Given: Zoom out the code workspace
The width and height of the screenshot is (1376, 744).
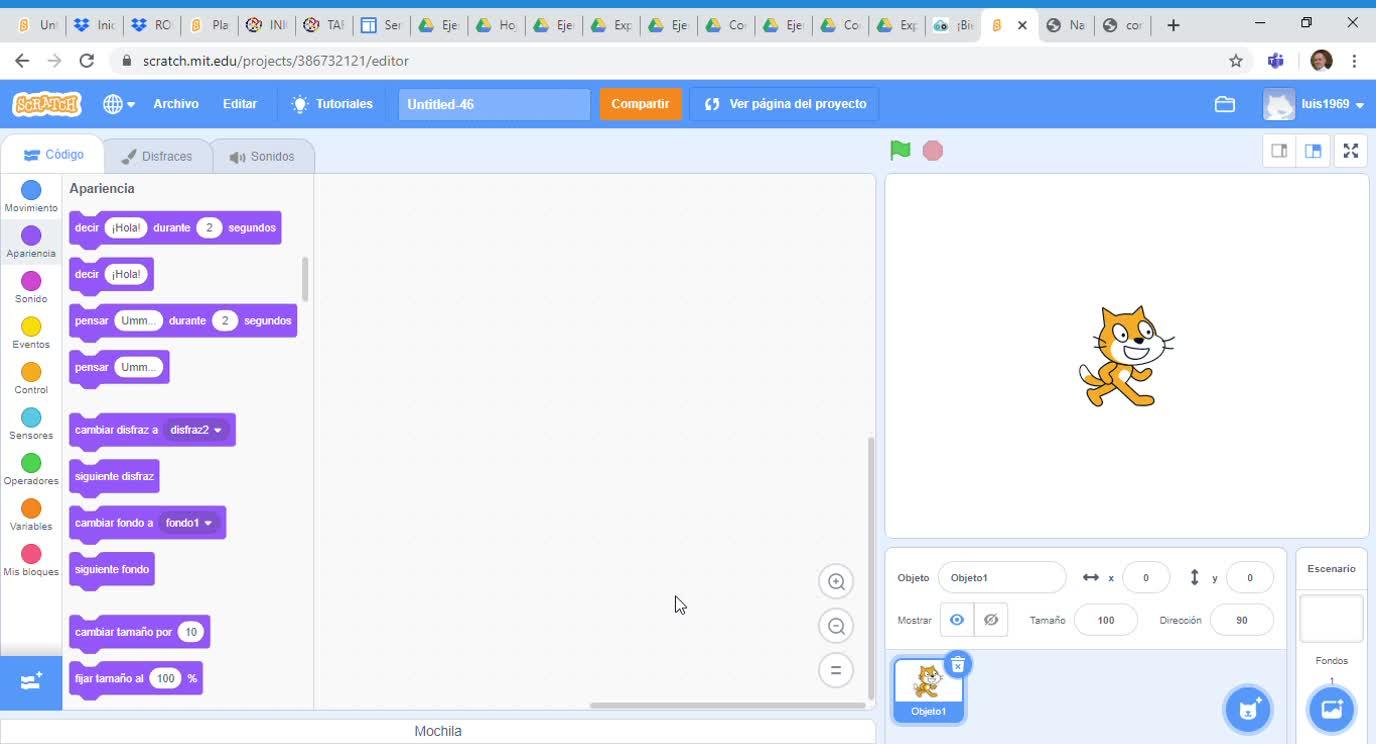Looking at the screenshot, I should [836, 626].
